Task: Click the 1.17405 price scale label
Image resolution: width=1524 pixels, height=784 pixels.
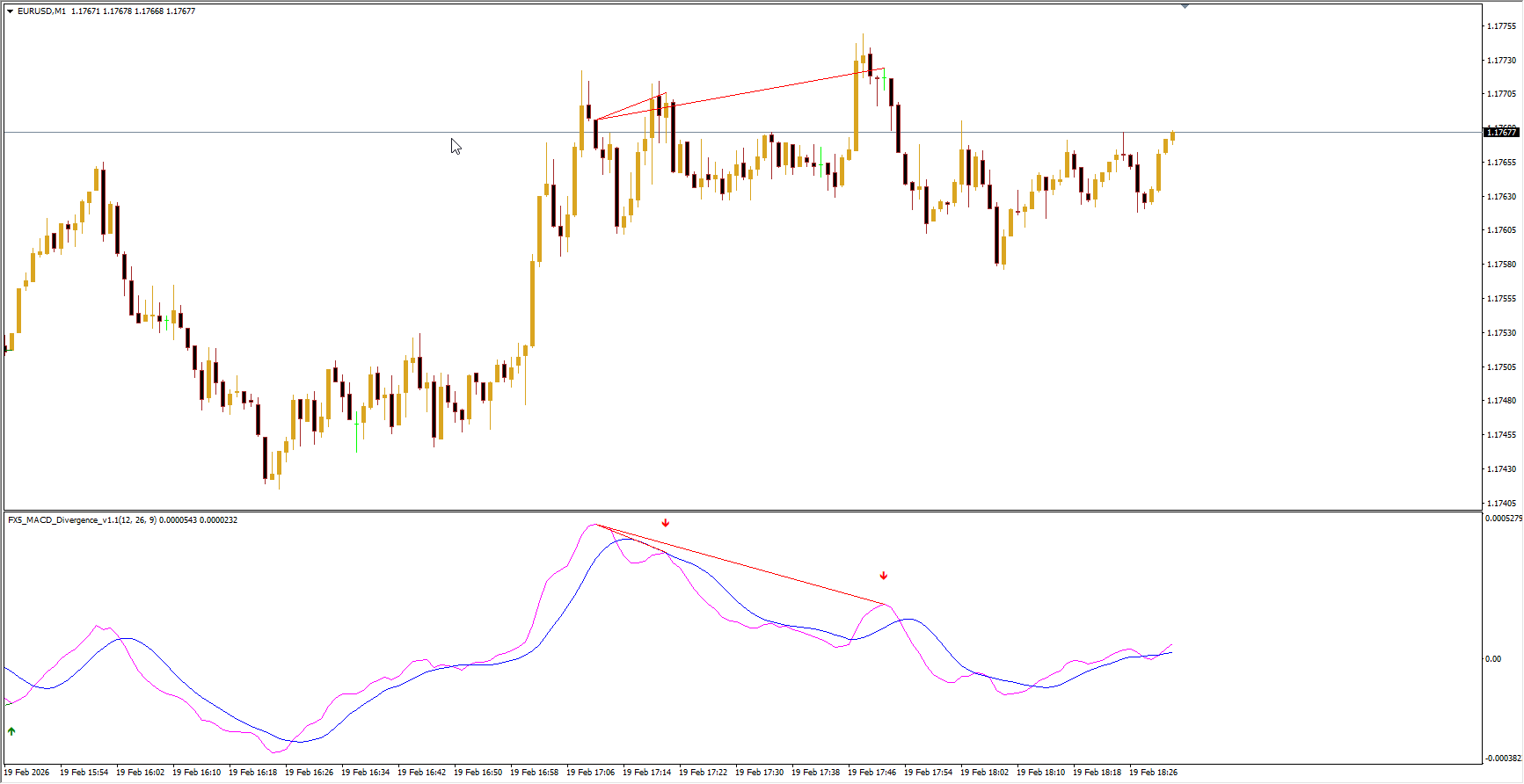Action: pyautogui.click(x=1501, y=504)
